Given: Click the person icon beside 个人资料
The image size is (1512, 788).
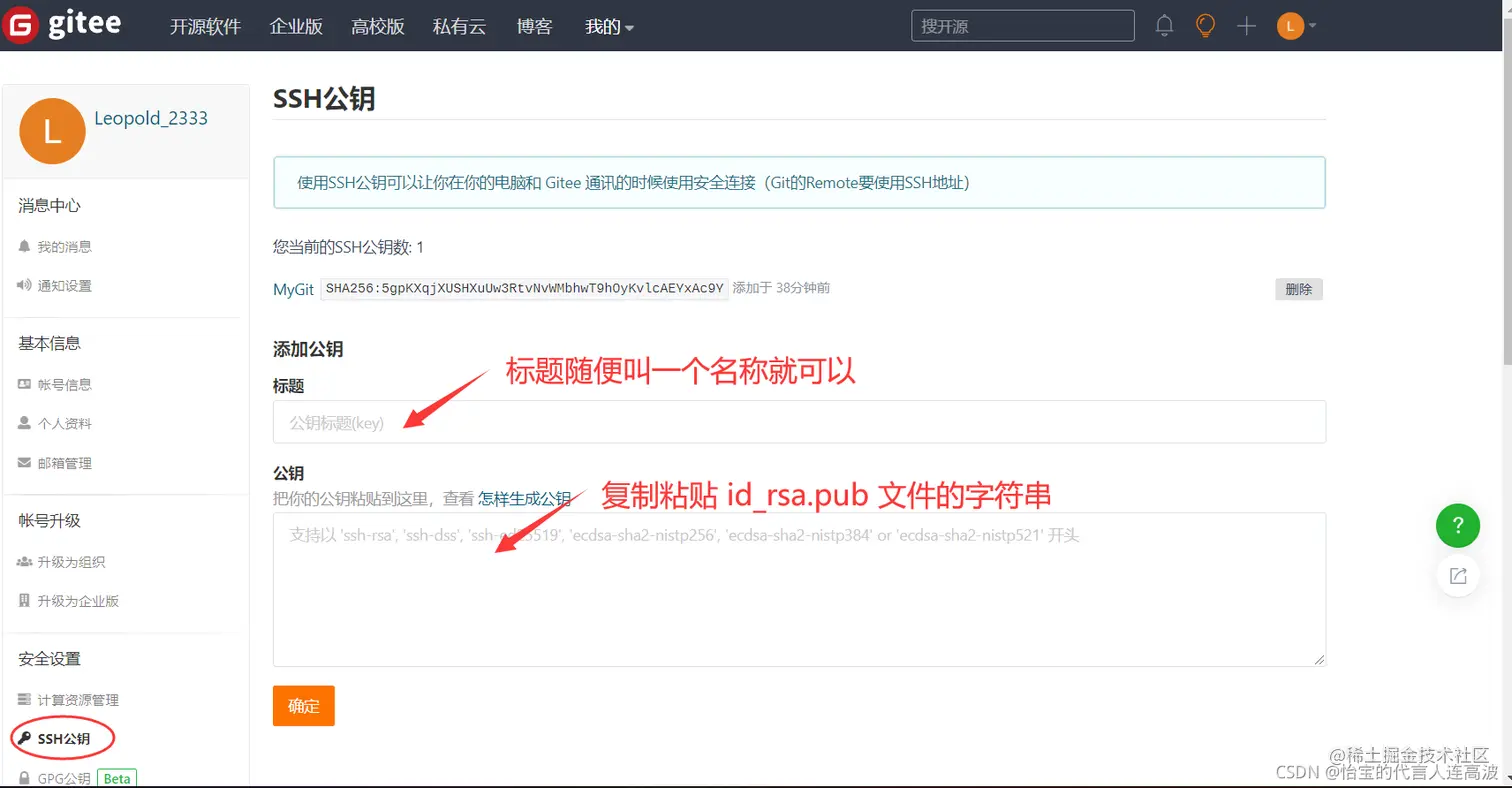Looking at the screenshot, I should click(x=25, y=423).
